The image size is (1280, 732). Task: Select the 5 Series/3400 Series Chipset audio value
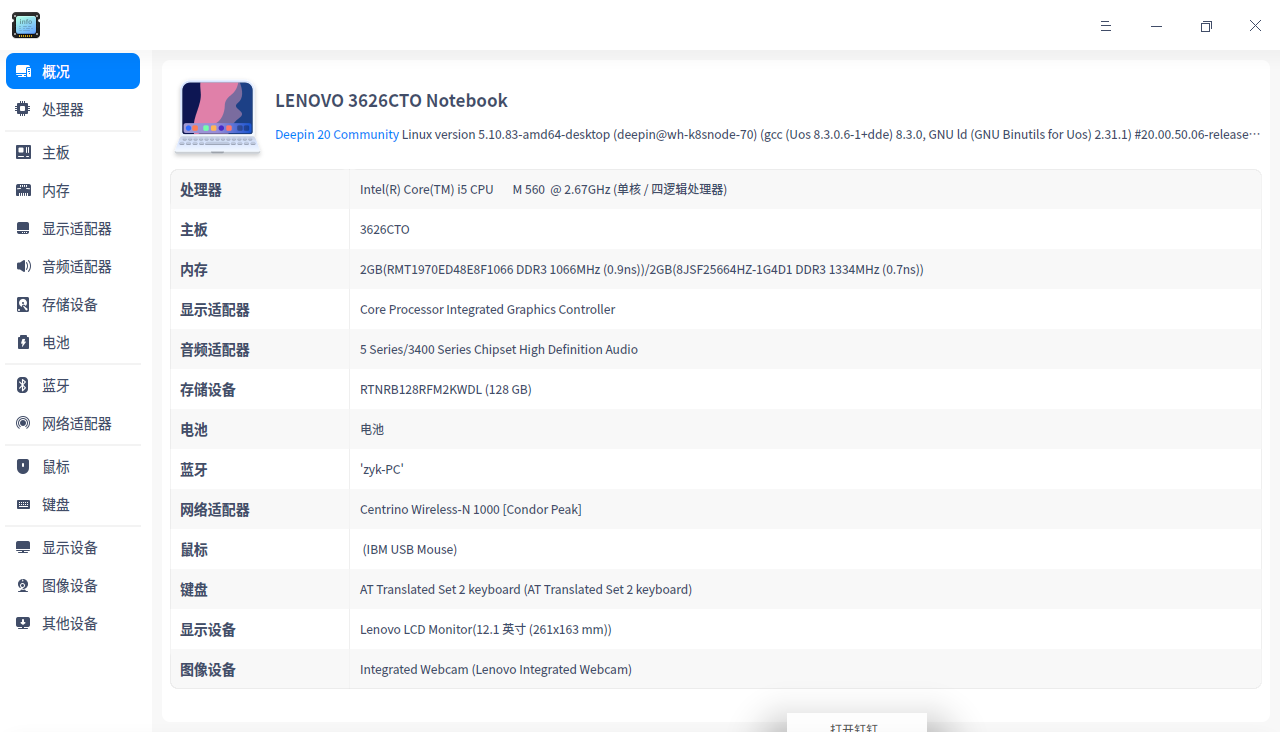coord(499,350)
